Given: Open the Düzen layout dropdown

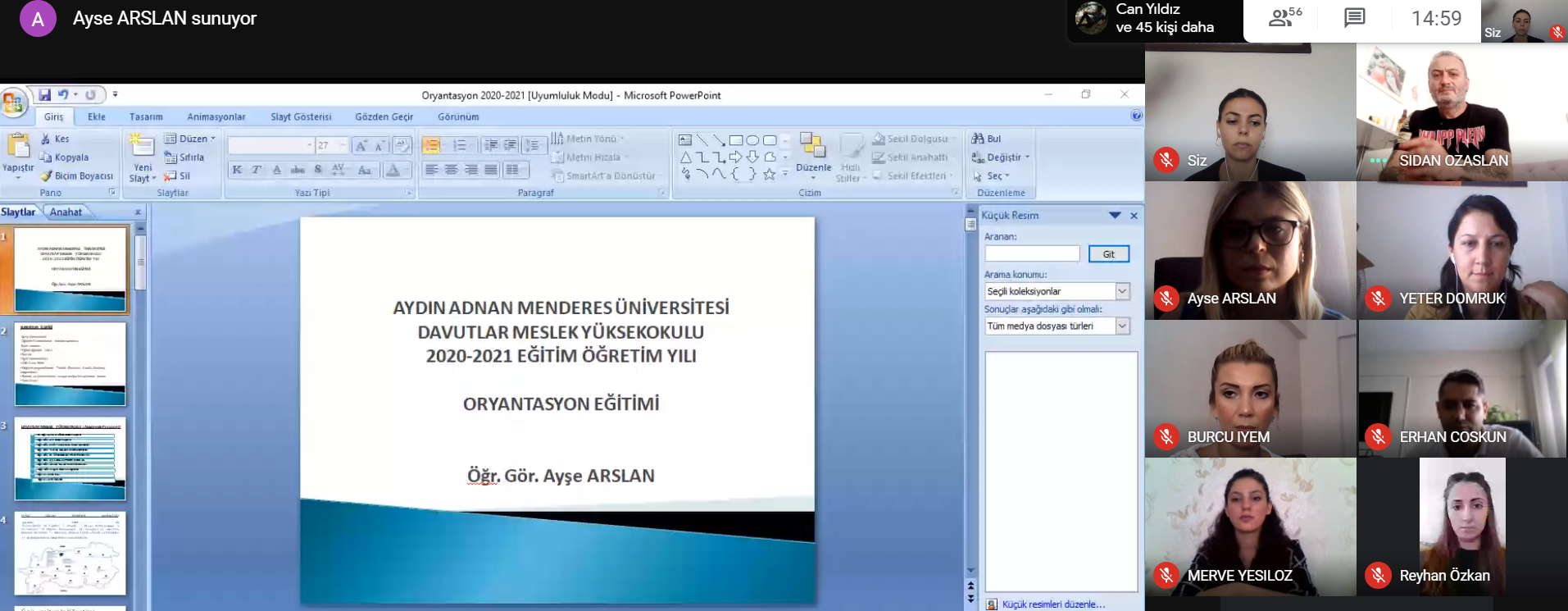Looking at the screenshot, I should pos(190,139).
